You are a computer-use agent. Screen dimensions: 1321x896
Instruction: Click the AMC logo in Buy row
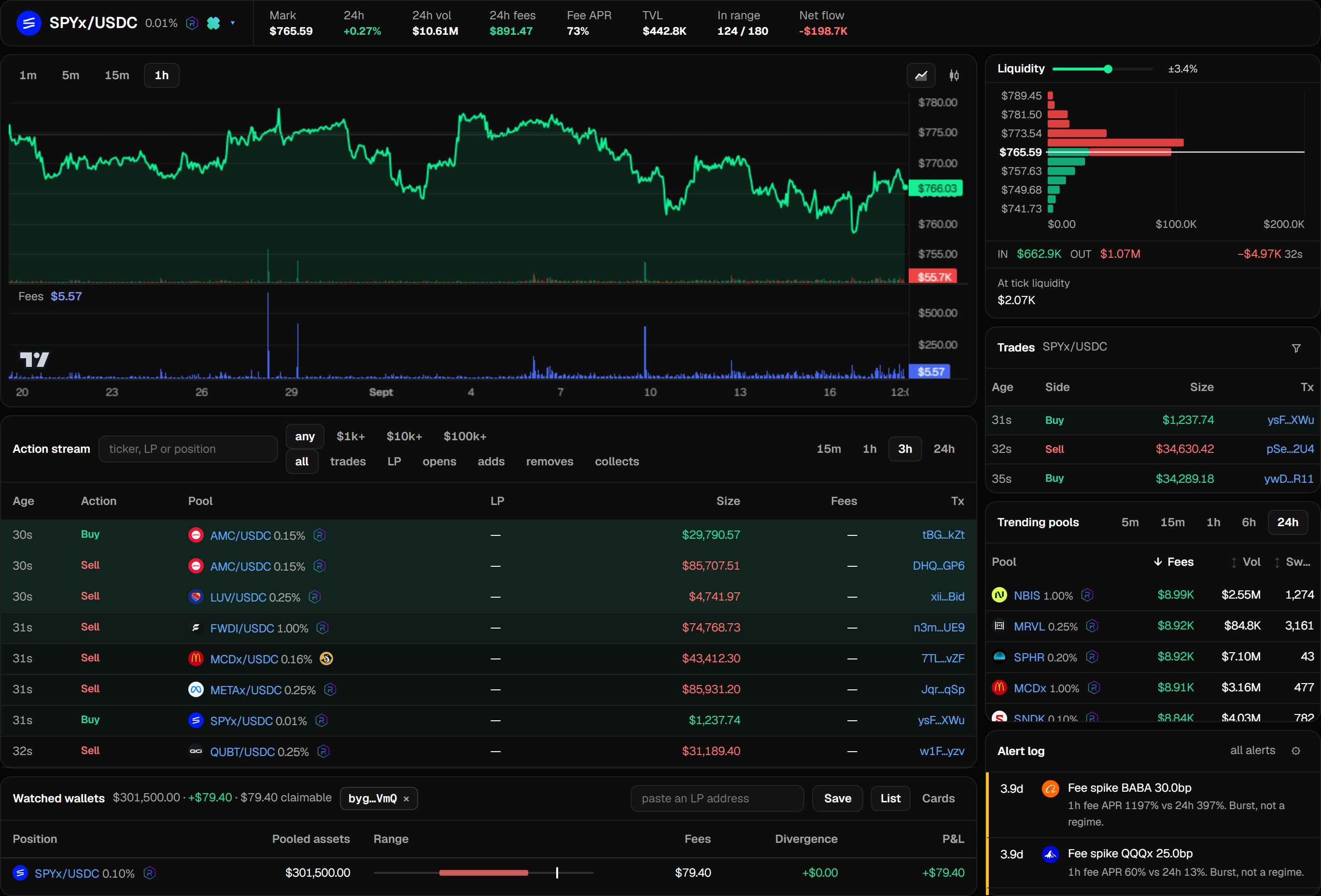pos(196,534)
